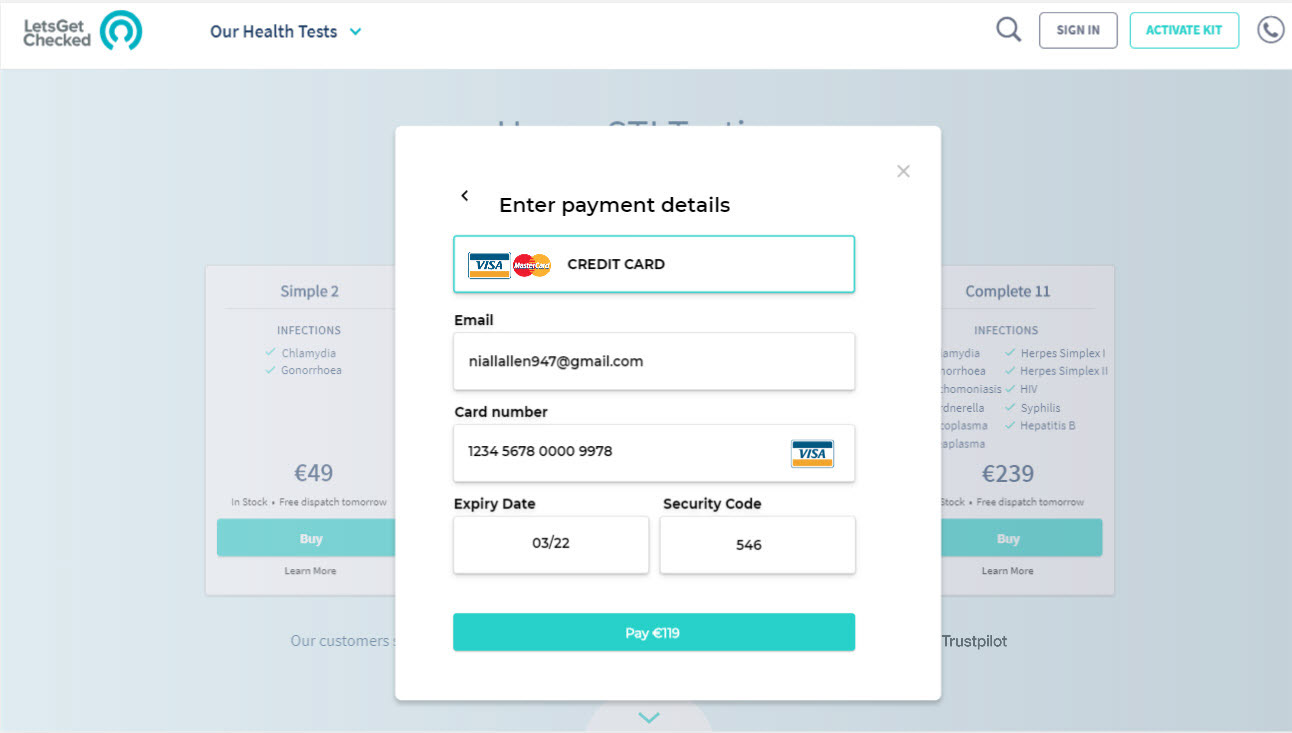The width and height of the screenshot is (1292, 733).
Task: Click the Security Code field
Action: coord(758,544)
